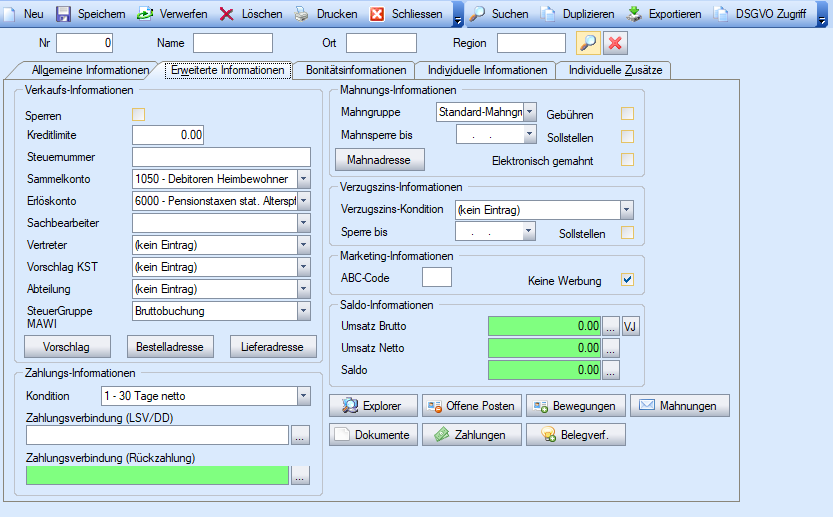
Task: Toggle the Gebühren checkbox
Action: (x=627, y=114)
